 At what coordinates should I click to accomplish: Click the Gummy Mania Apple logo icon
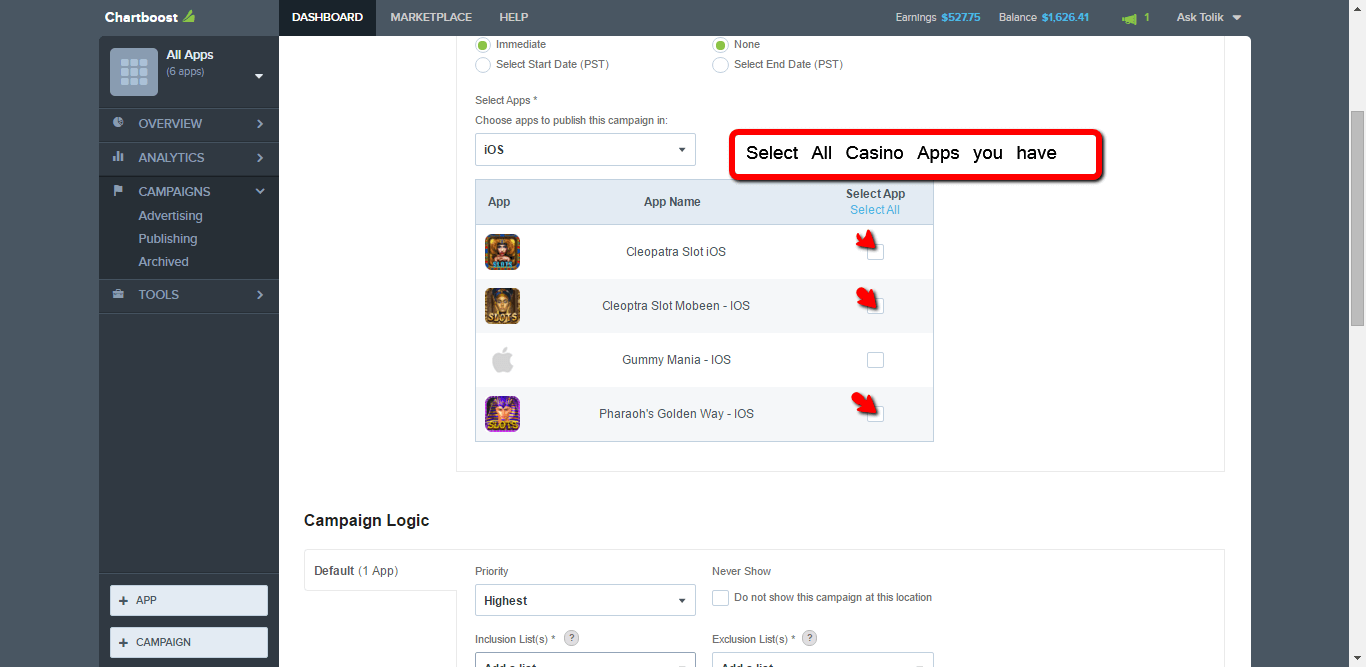tap(502, 360)
